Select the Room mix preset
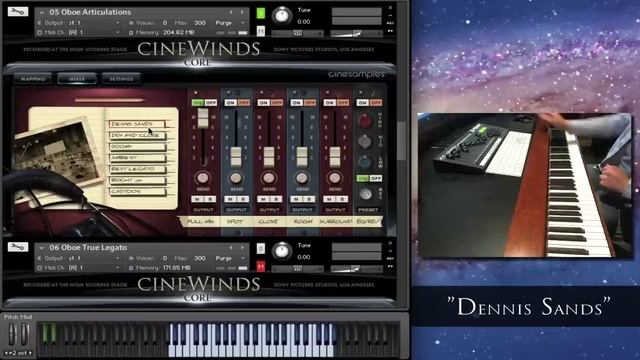640x360 pixels. coord(138,146)
